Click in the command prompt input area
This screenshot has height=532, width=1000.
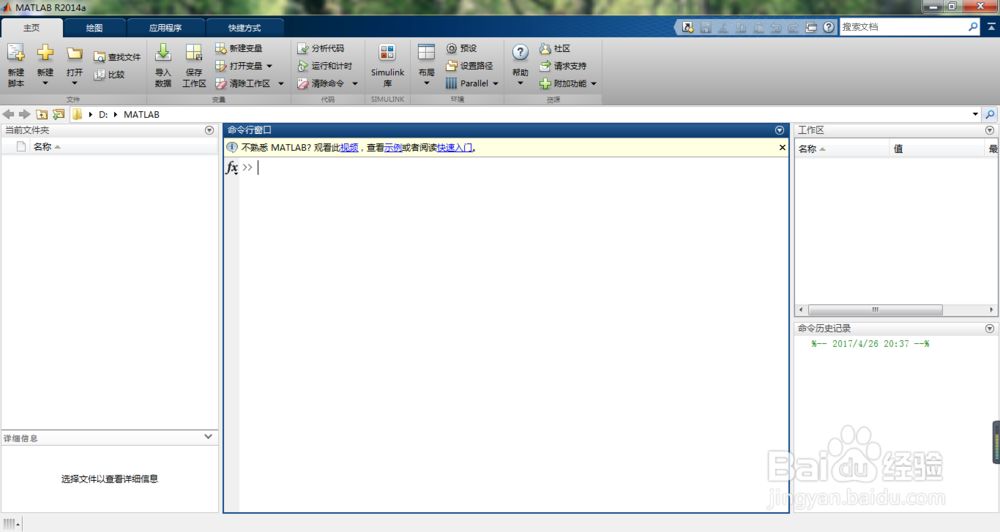click(x=513, y=167)
